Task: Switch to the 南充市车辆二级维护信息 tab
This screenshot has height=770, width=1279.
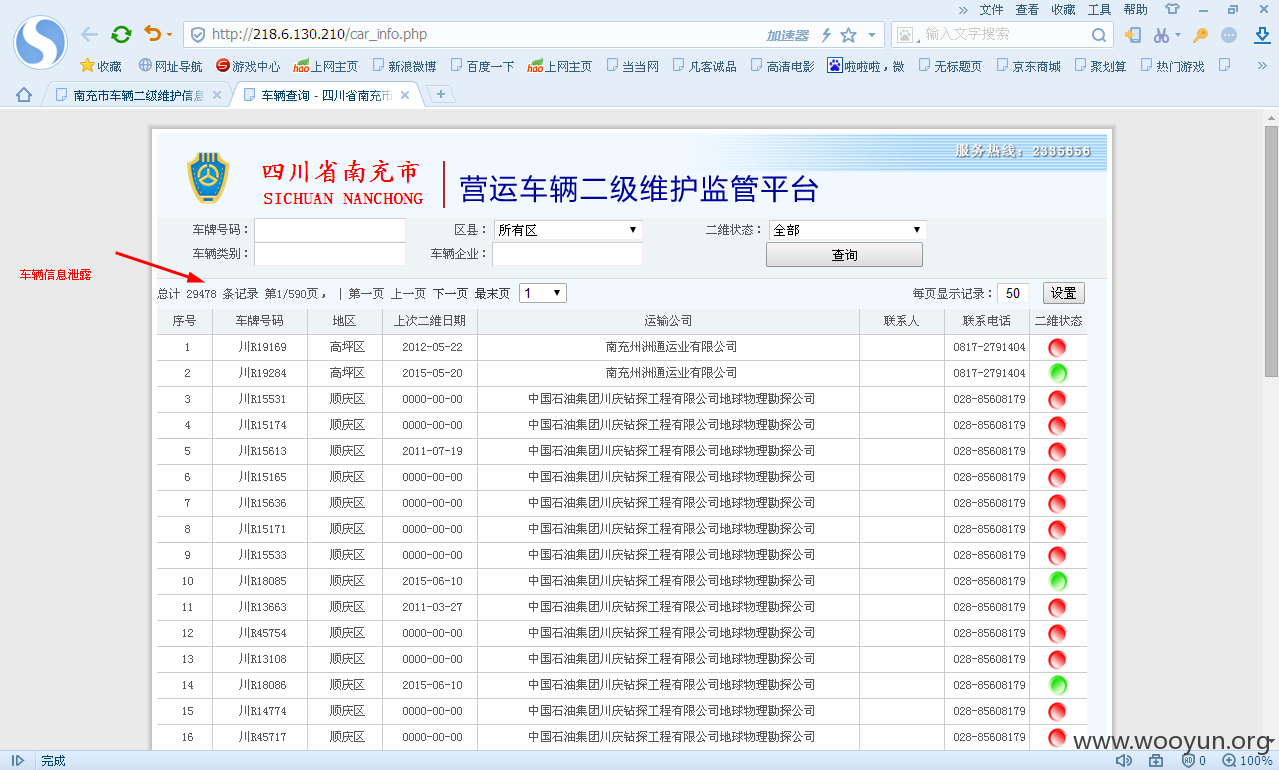Action: pos(138,95)
